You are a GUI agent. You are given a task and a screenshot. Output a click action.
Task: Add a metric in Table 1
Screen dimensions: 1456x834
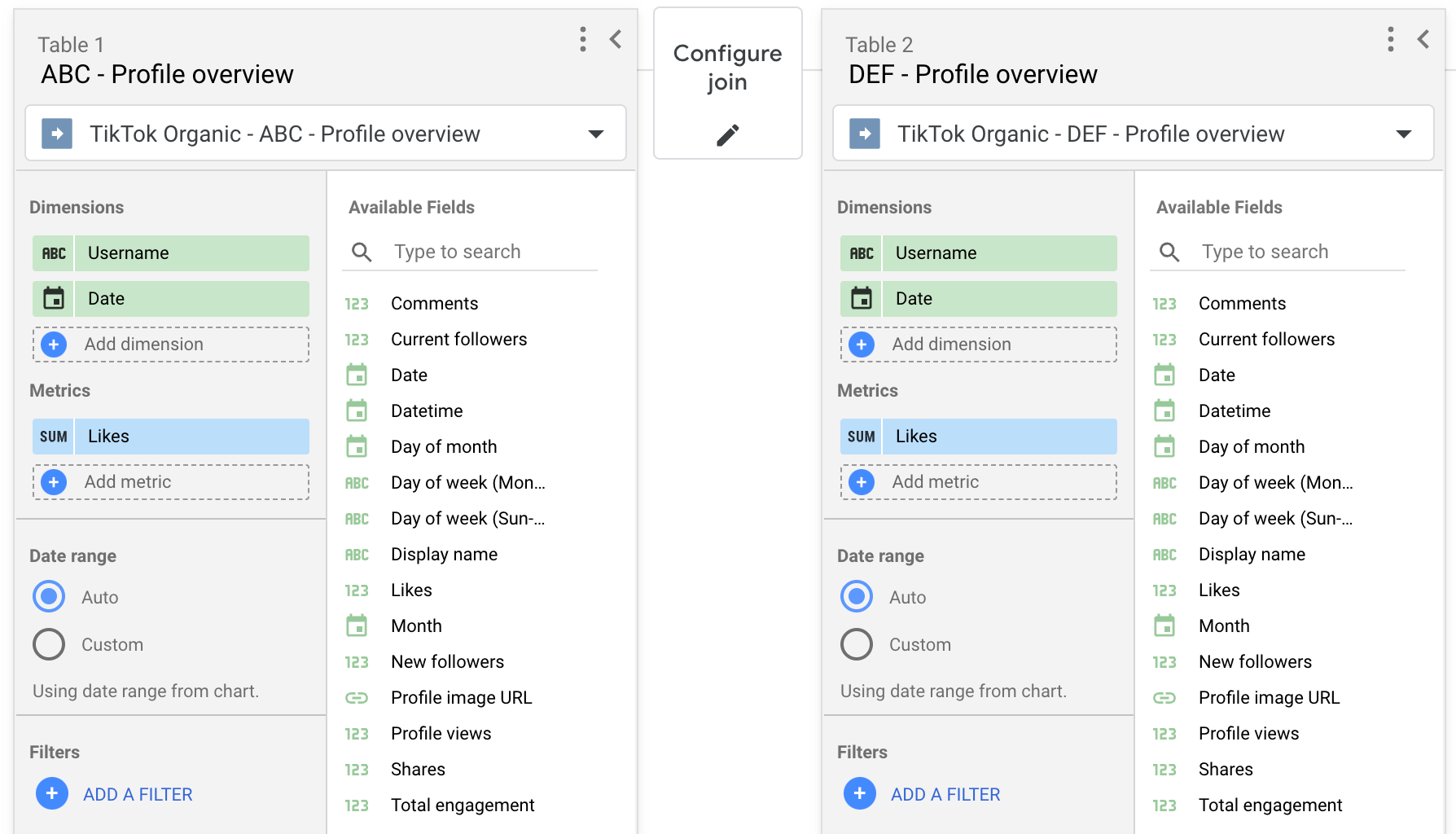171,482
